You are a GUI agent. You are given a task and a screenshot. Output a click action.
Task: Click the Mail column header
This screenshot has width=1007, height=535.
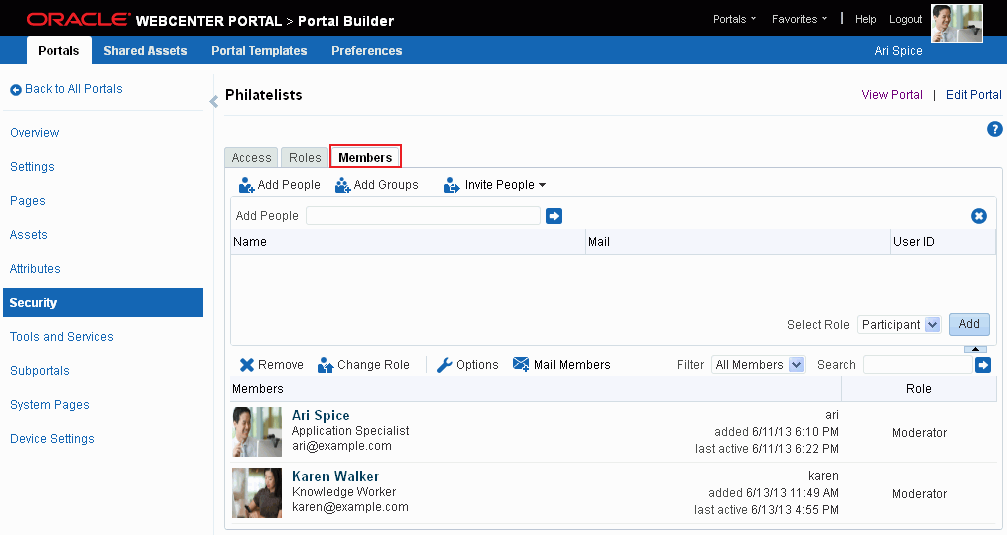coord(737,241)
